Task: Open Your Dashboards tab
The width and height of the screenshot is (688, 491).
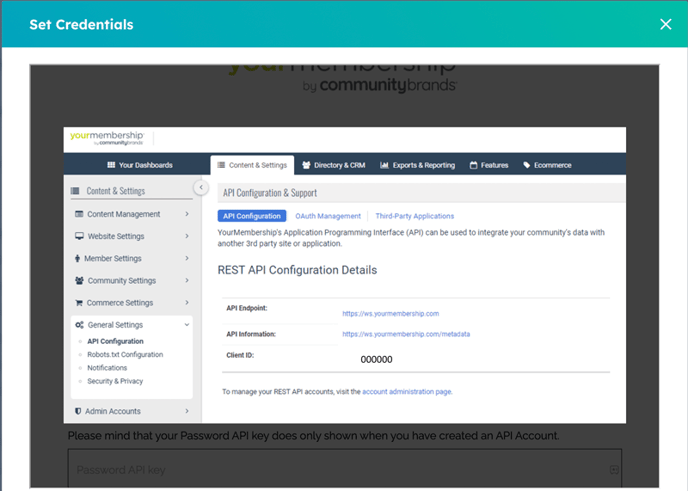Action: point(140,165)
